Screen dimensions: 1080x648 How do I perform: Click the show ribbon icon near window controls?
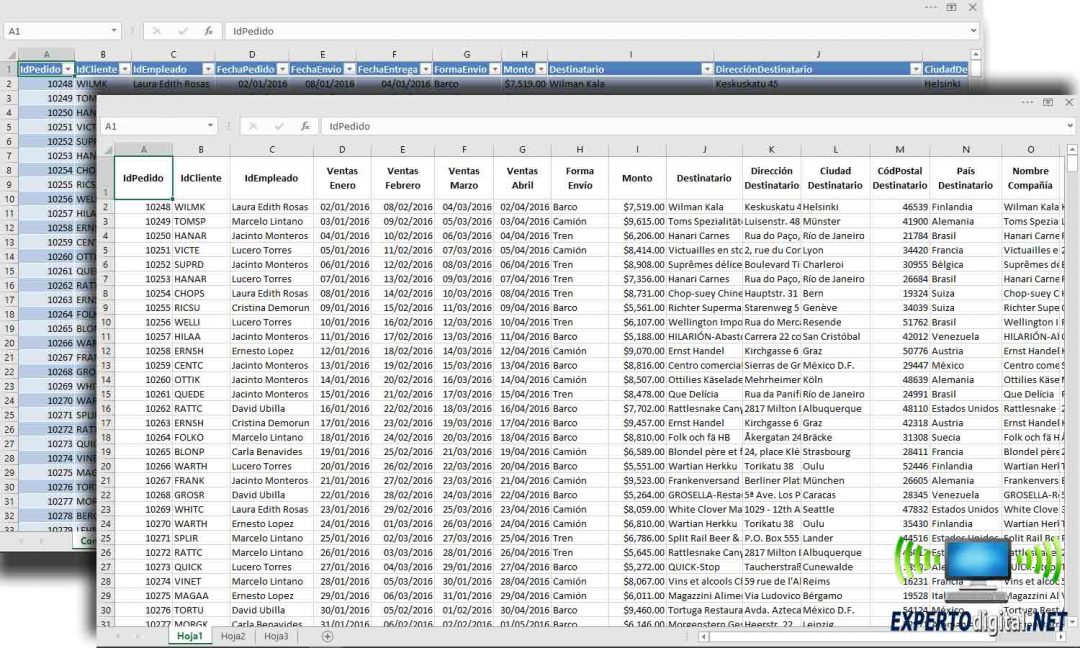(1048, 102)
